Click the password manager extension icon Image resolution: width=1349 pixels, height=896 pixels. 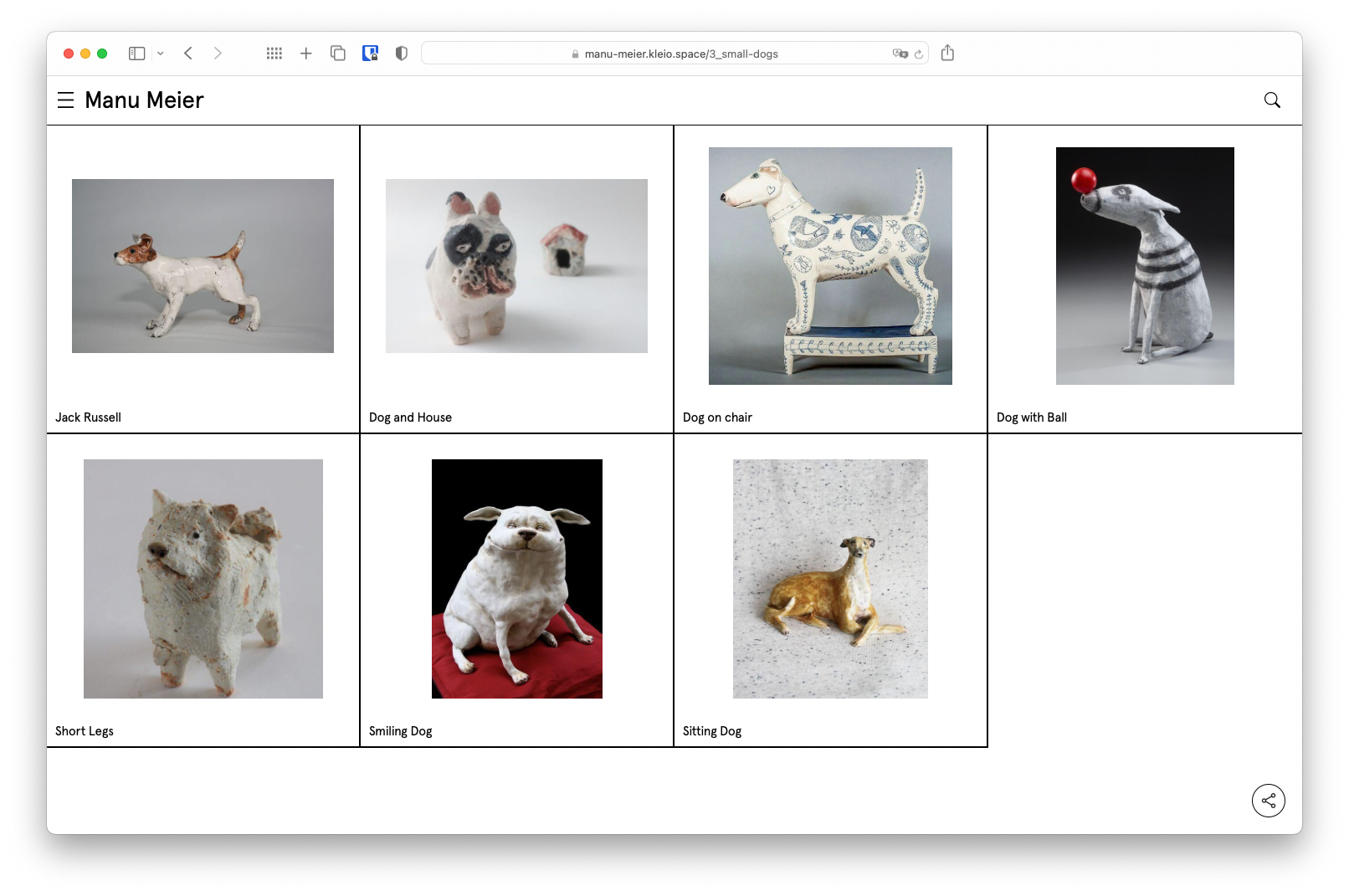(x=370, y=54)
